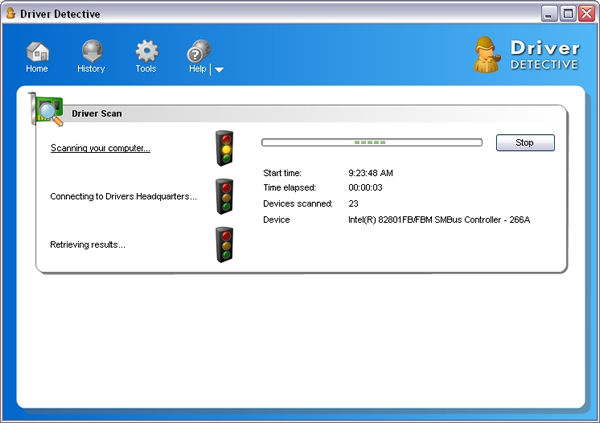
Task: Click the 'Scanning your computer...' link
Action: [x=100, y=148]
